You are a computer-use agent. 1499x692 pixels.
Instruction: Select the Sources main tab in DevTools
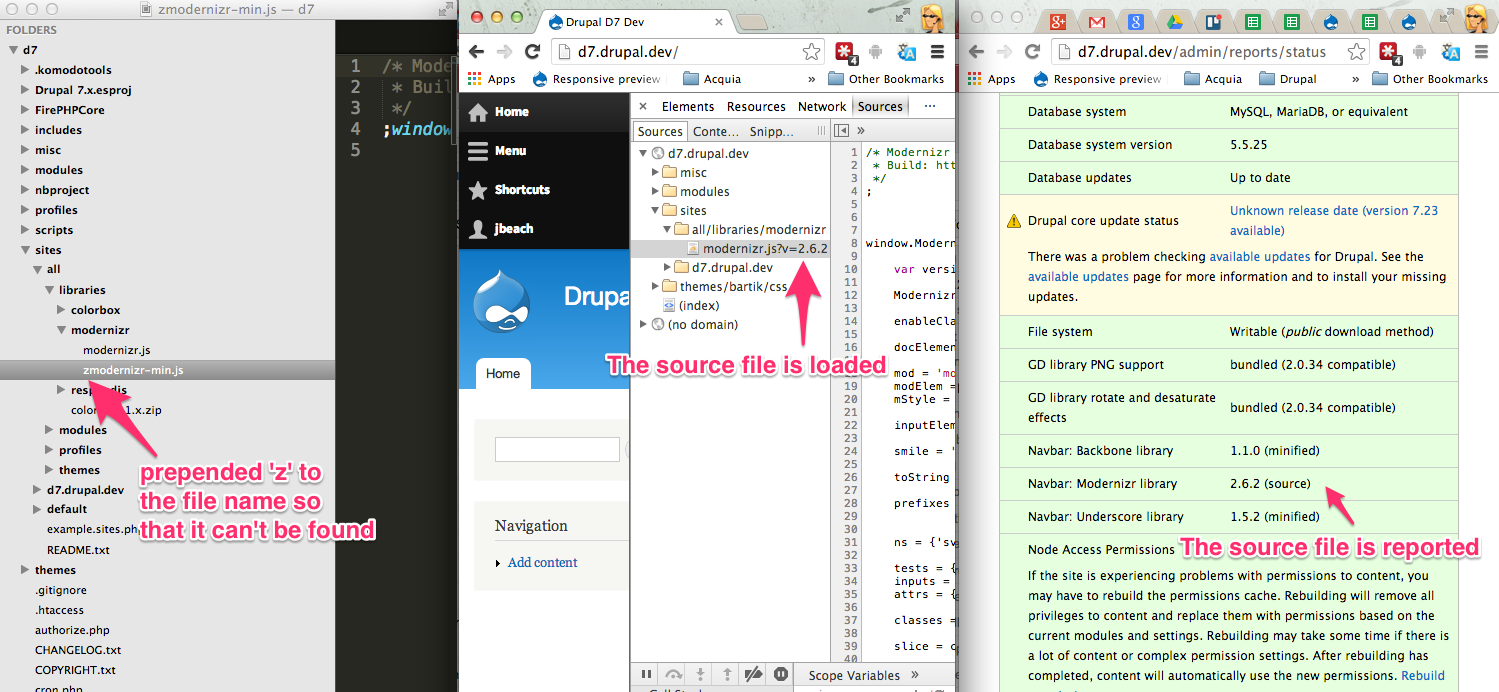[x=880, y=106]
